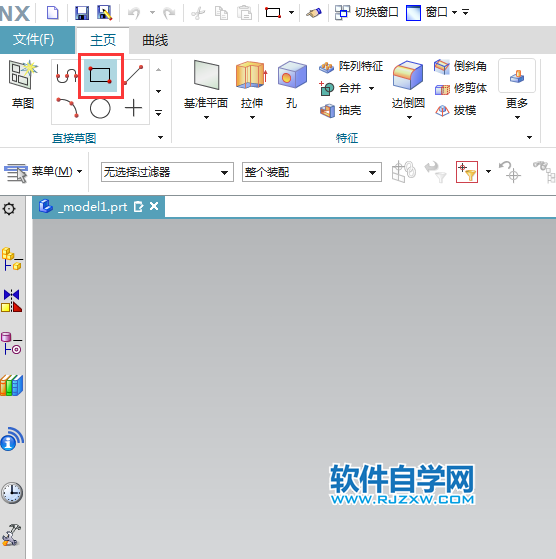Open the 合并 dropdown arrow
The width and height of the screenshot is (556, 559).
coord(371,88)
